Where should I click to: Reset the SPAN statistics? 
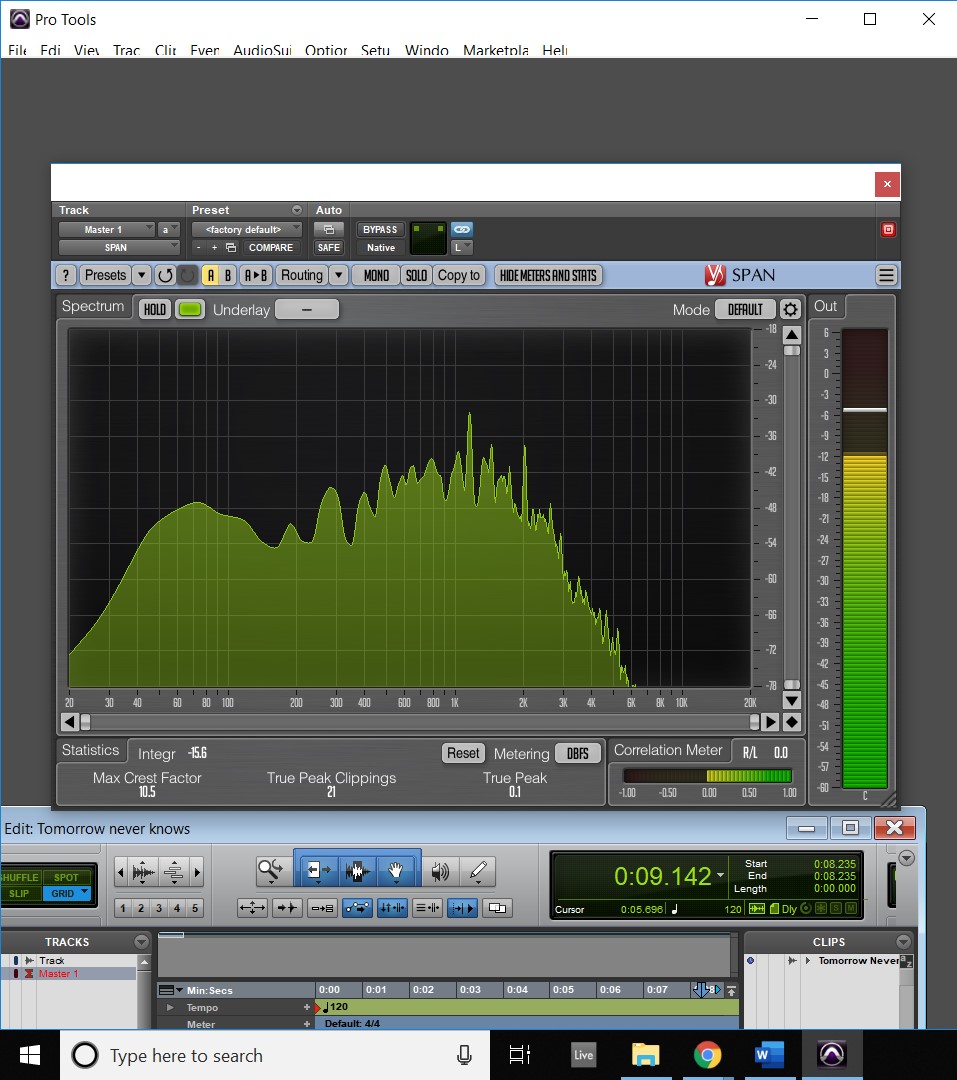click(x=463, y=754)
